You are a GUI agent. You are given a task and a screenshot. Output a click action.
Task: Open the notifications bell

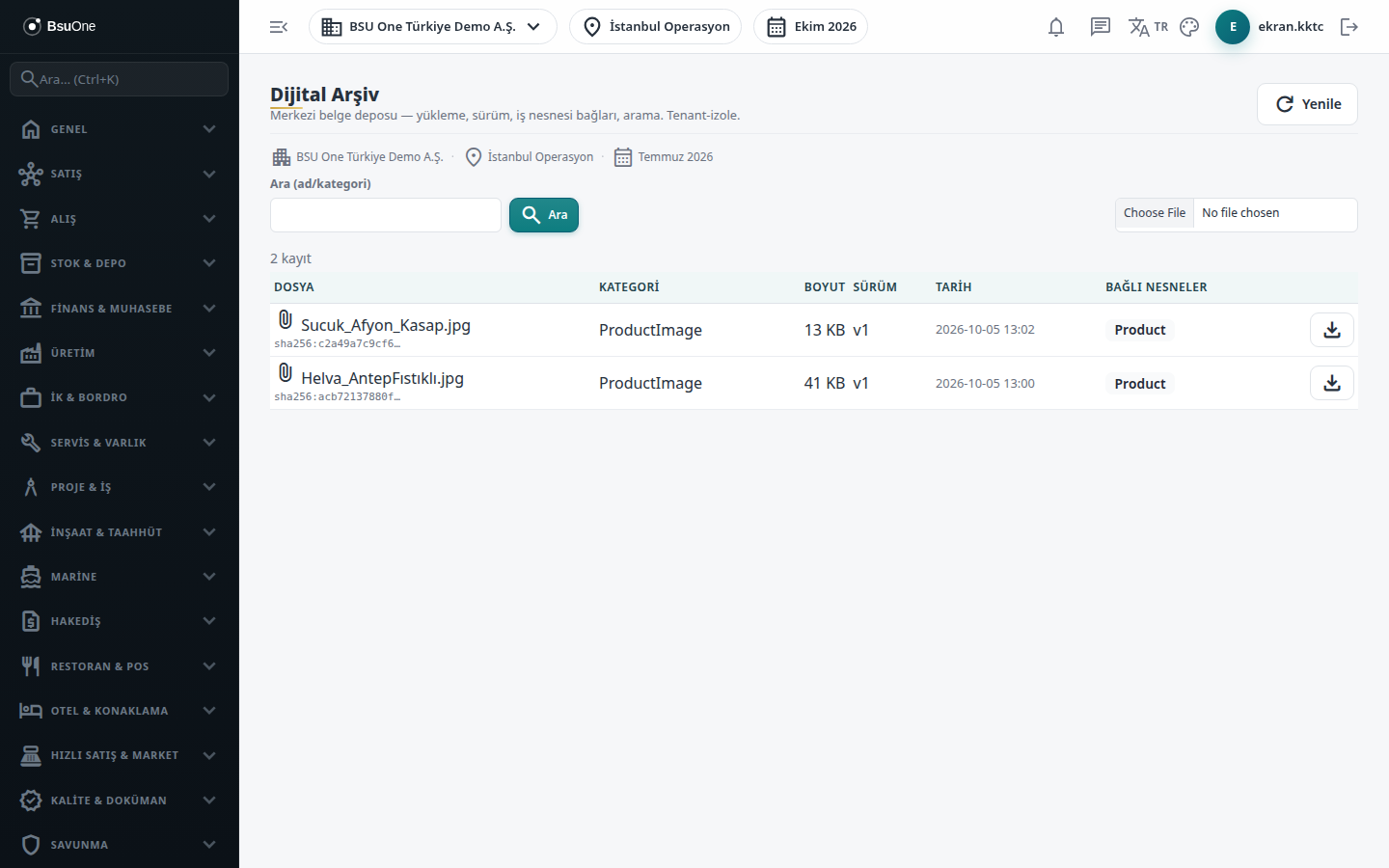coord(1056,27)
